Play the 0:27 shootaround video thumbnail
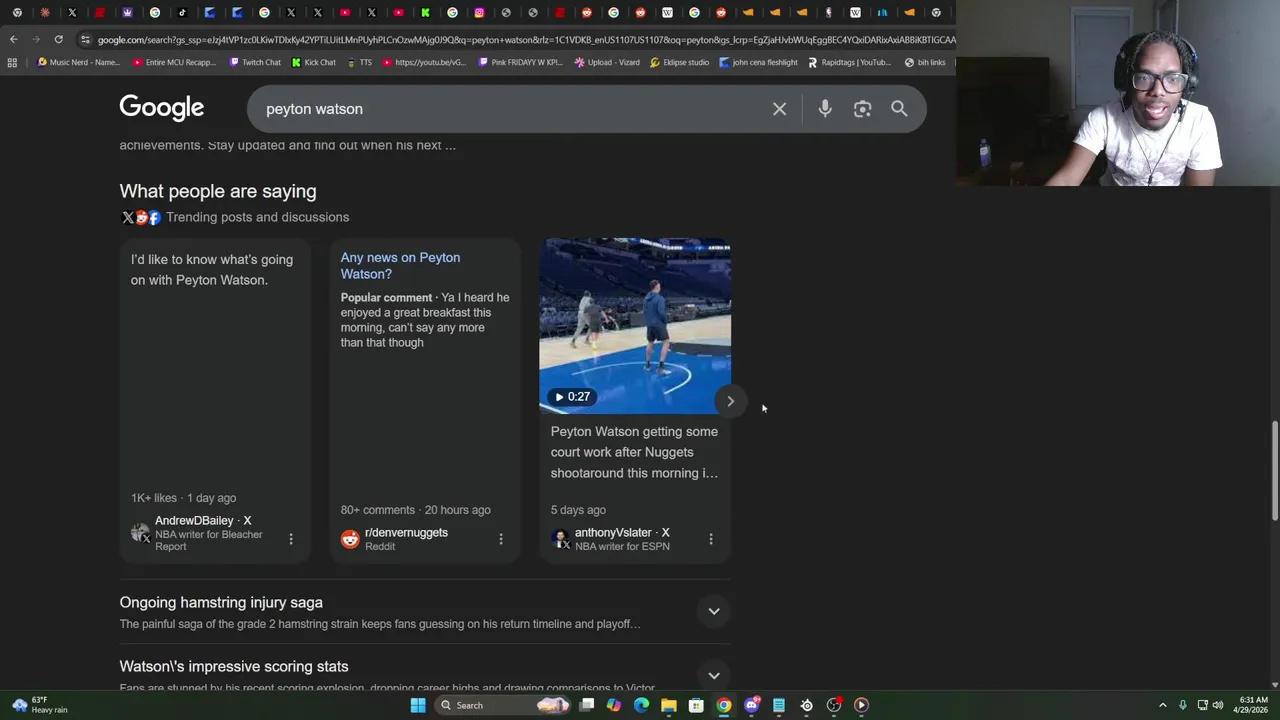This screenshot has width=1280, height=720. pos(635,325)
